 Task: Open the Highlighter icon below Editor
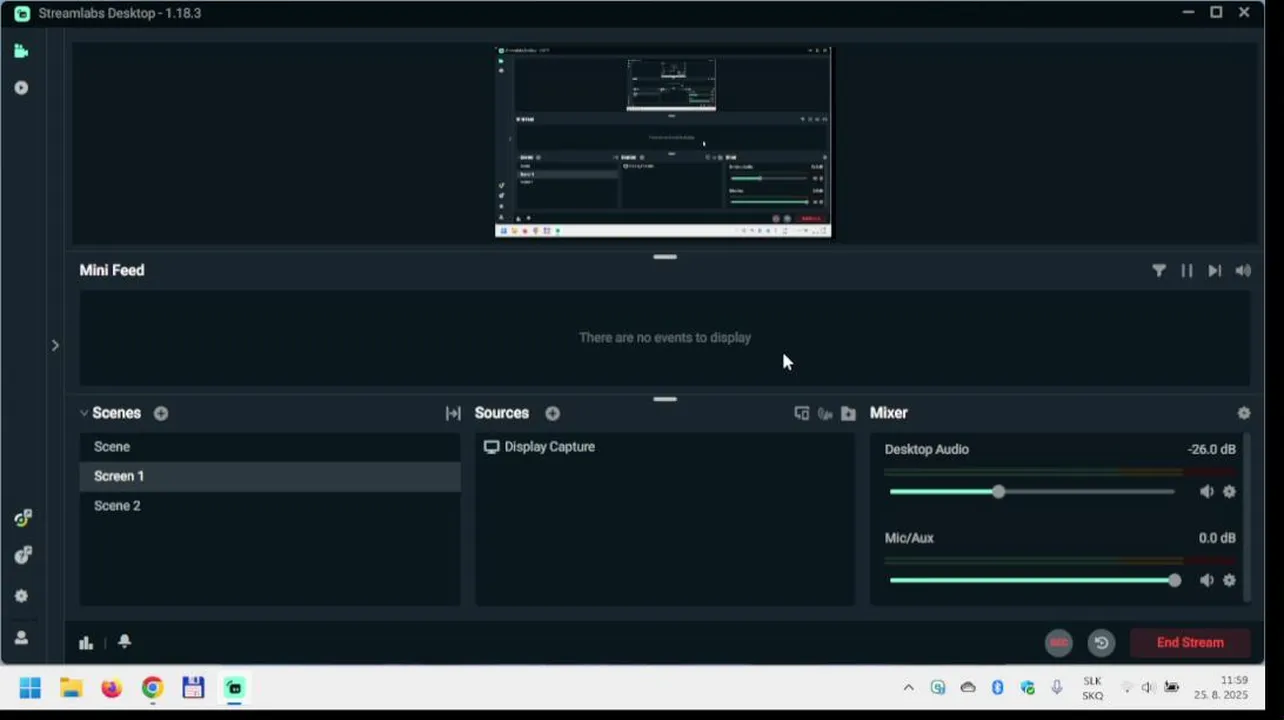coord(21,88)
